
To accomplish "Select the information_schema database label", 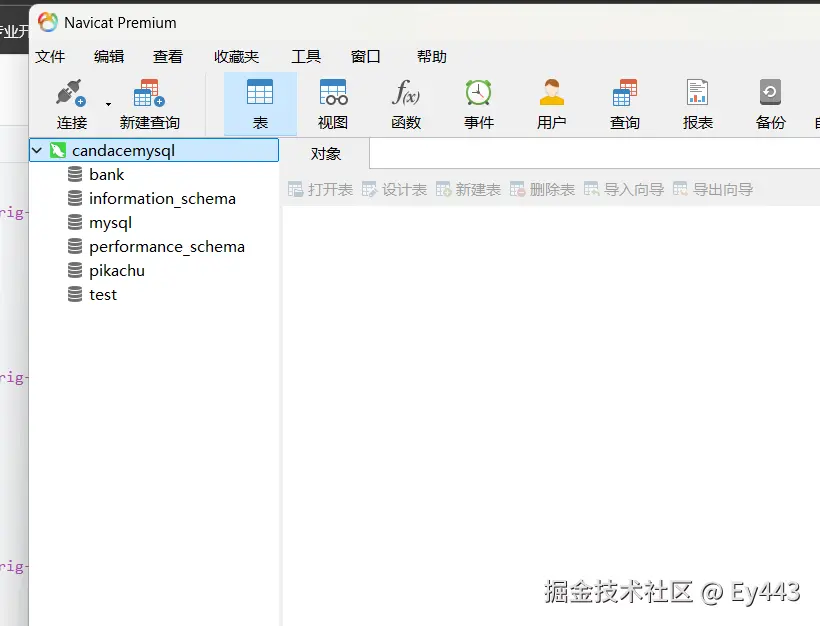I will [x=163, y=199].
